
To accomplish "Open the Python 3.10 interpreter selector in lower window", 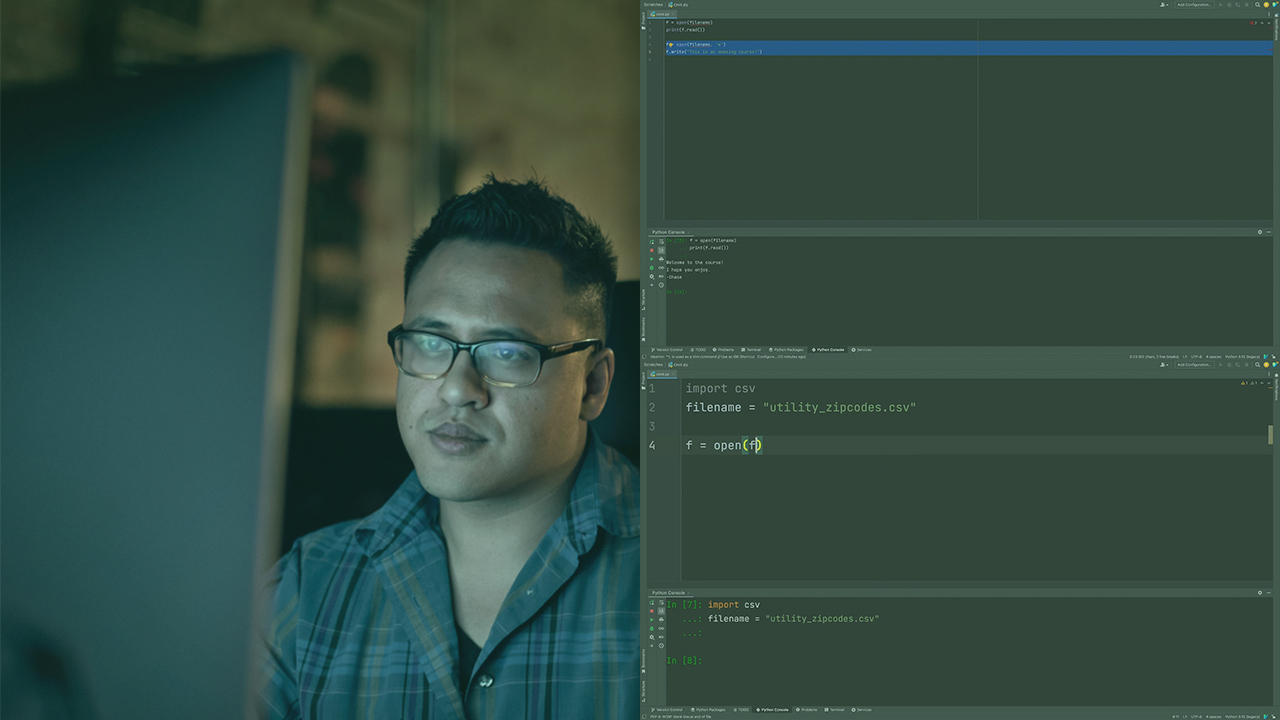I will pos(1243,717).
